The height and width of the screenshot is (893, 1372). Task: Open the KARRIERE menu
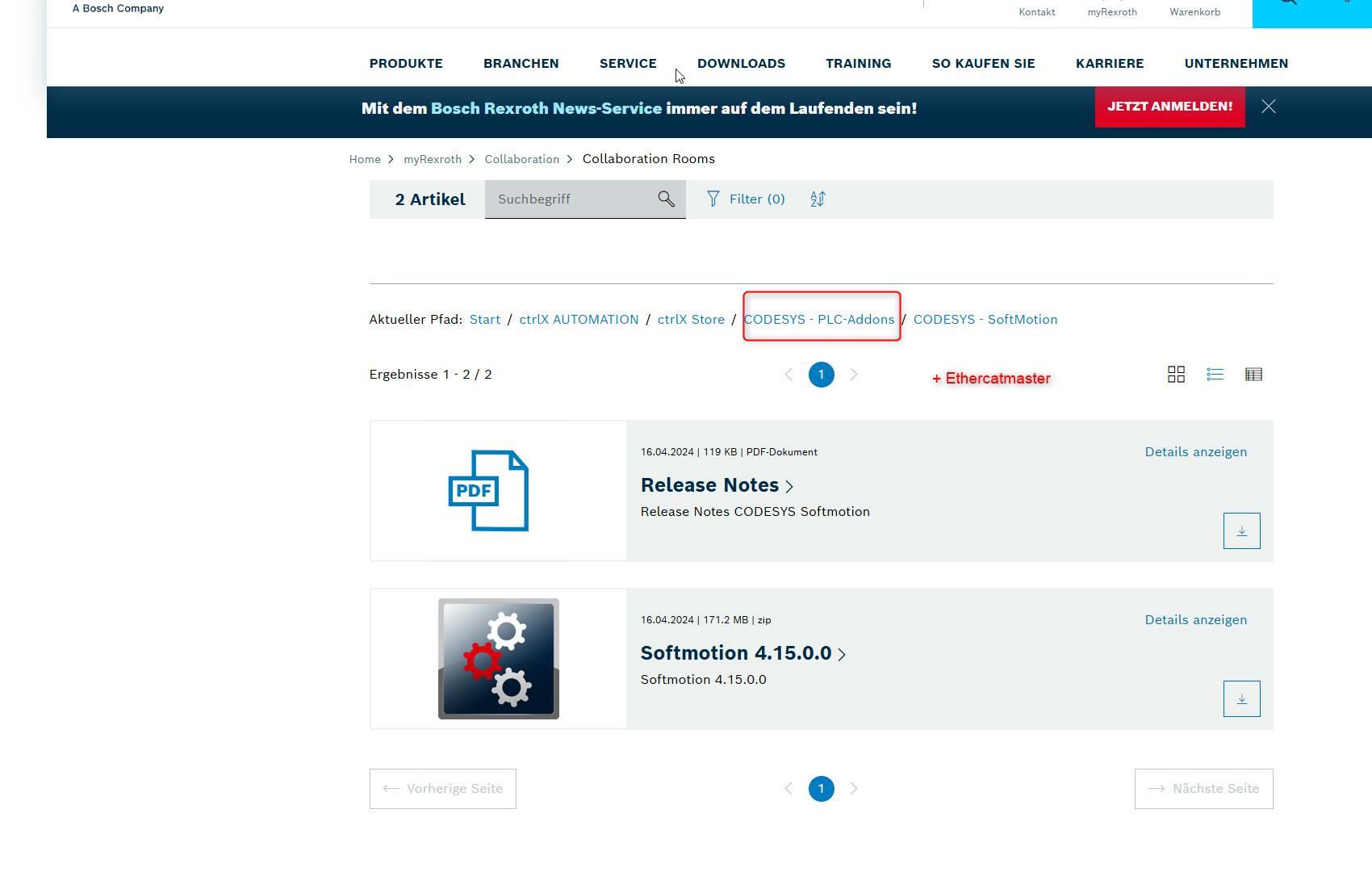coord(1110,63)
